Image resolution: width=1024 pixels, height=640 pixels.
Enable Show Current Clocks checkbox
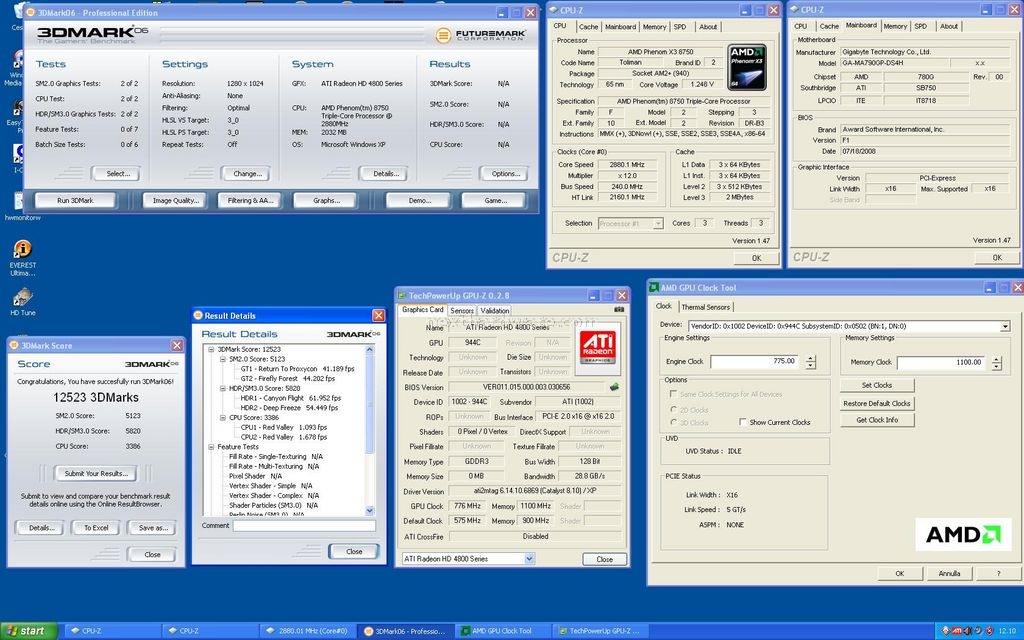coord(743,422)
